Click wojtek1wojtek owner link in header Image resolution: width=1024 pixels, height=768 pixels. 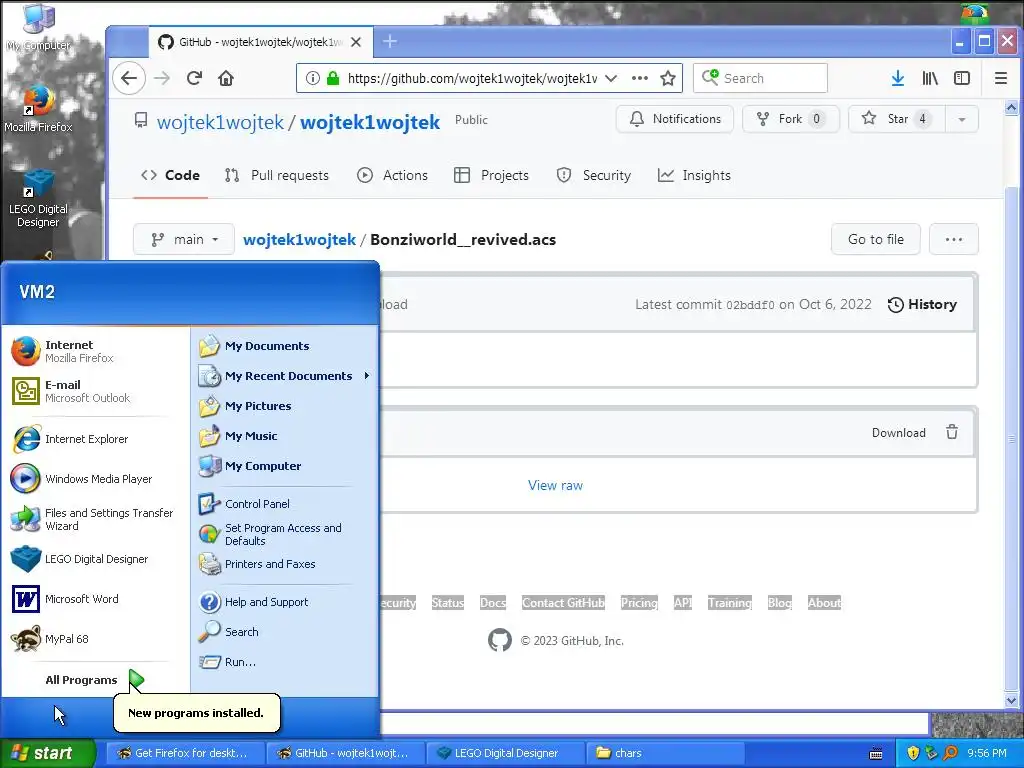[x=220, y=122]
